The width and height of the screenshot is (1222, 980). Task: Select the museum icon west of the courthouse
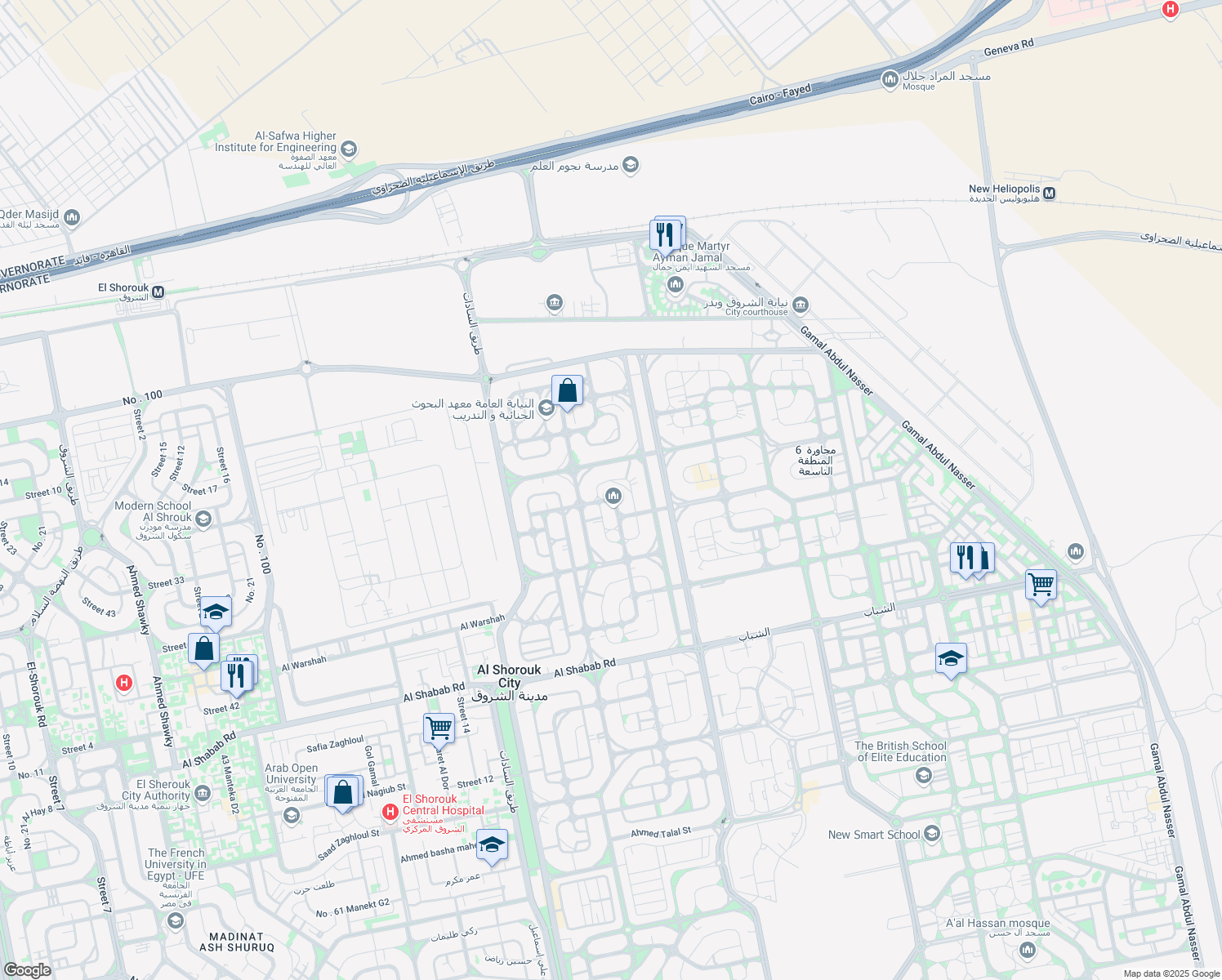tap(555, 304)
